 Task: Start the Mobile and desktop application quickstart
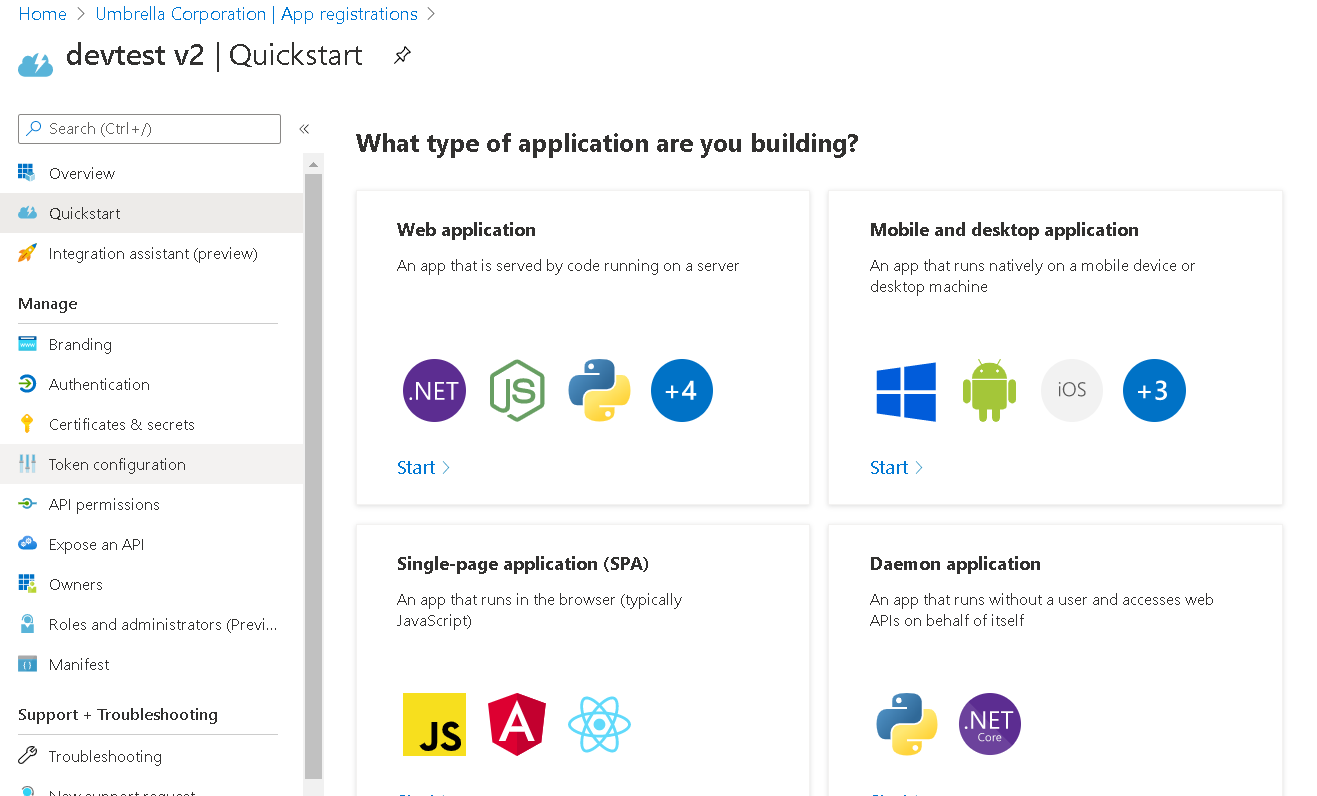(896, 467)
